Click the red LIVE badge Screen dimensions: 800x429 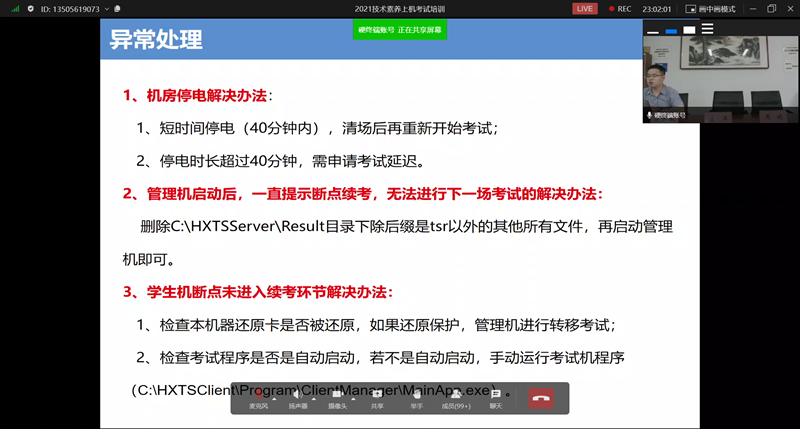(x=585, y=8)
